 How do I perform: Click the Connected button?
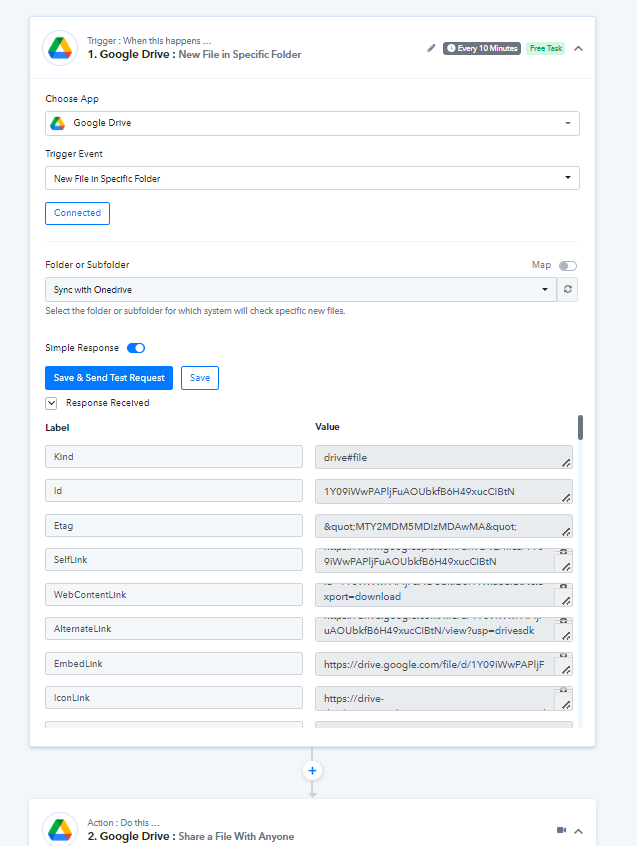[x=78, y=213]
